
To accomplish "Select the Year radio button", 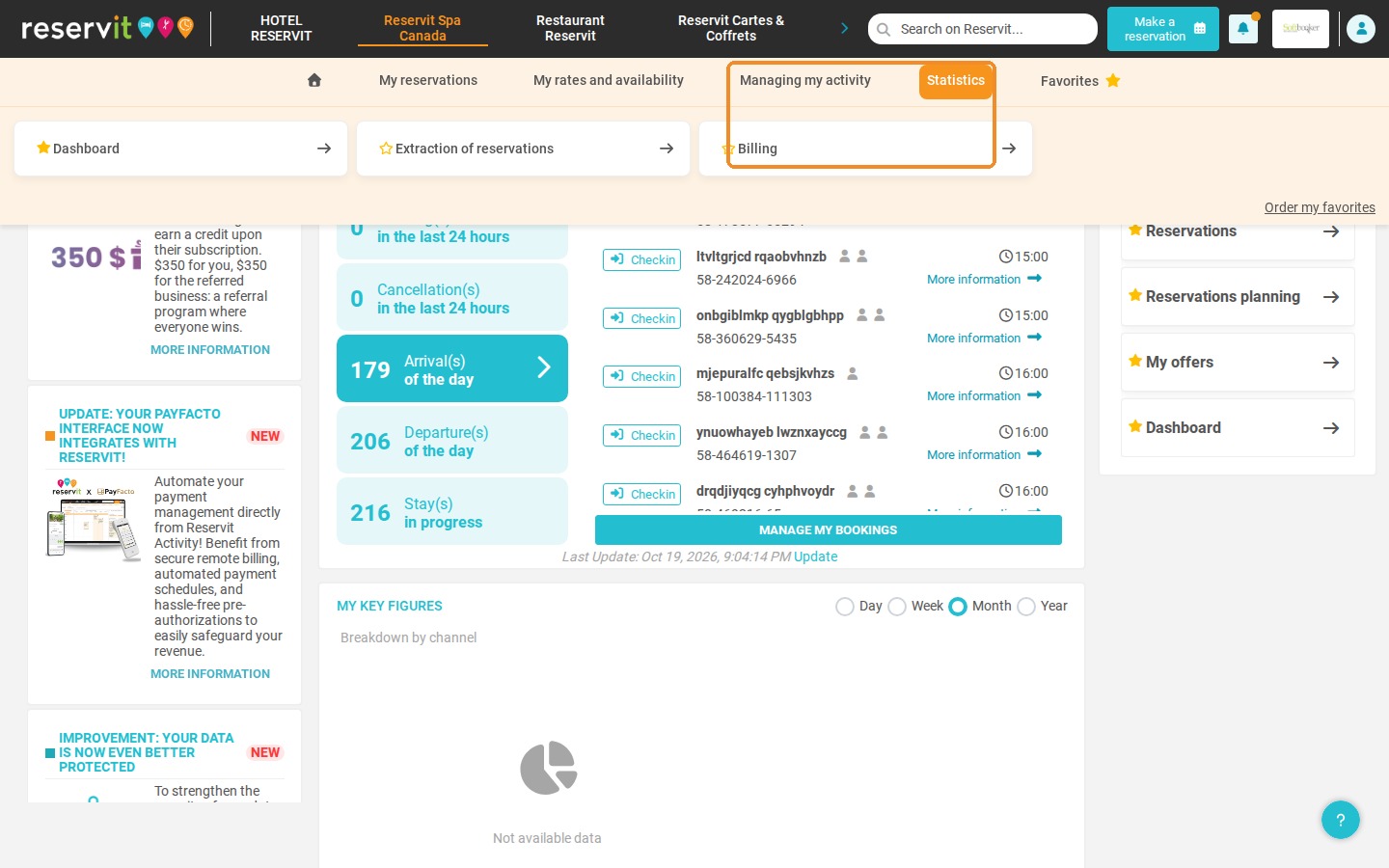I will click(1026, 607).
